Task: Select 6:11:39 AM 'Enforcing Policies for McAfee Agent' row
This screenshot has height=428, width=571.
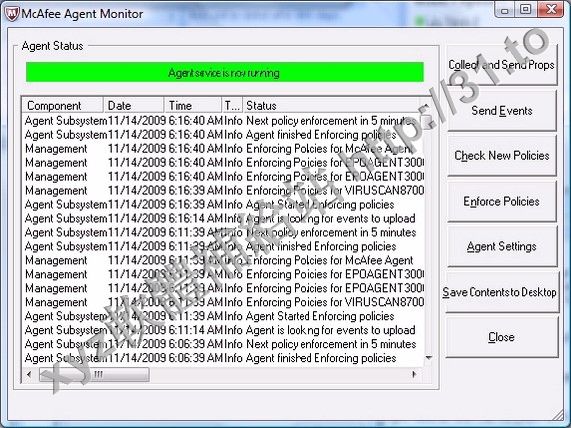Action: coord(224,260)
